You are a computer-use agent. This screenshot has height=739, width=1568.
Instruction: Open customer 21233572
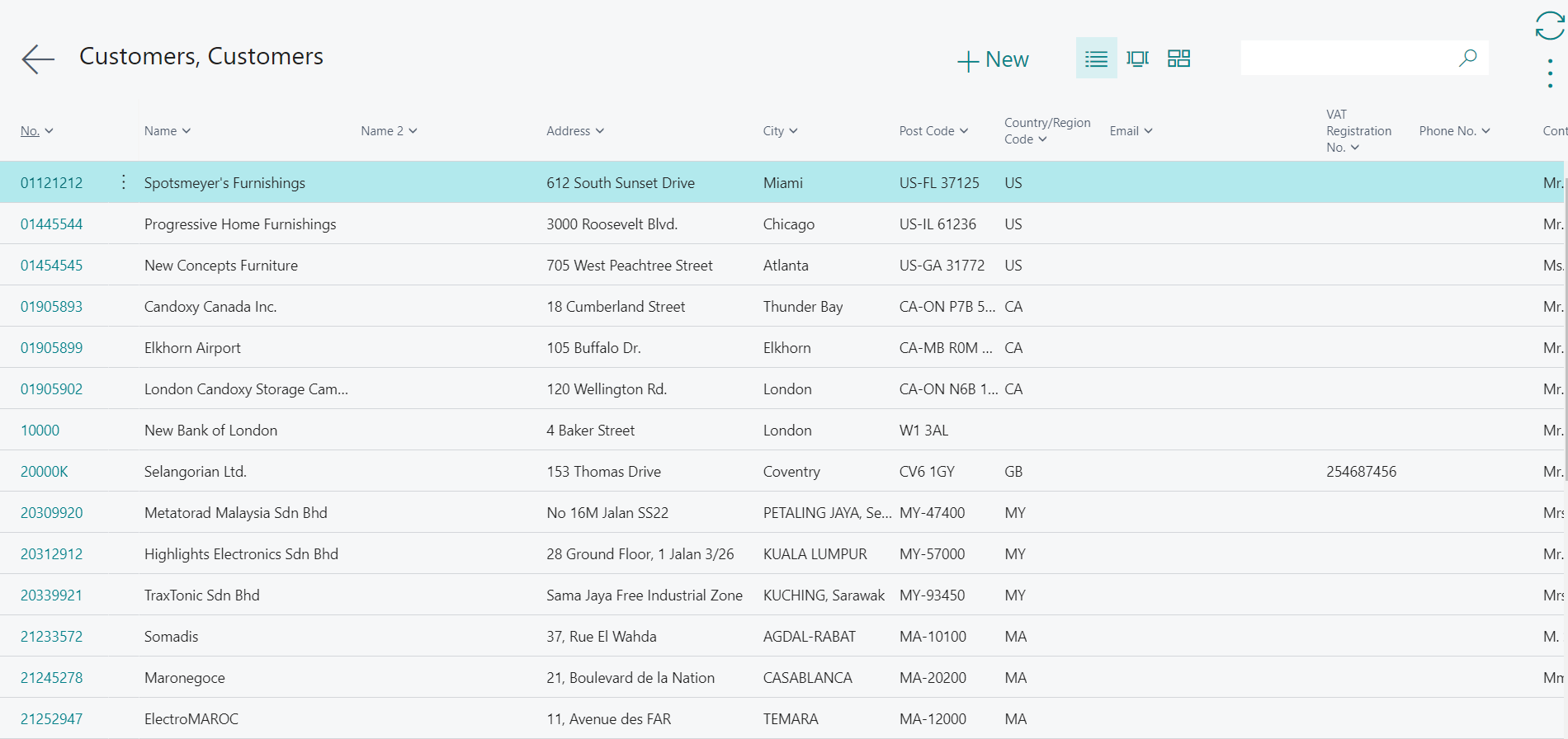51,637
